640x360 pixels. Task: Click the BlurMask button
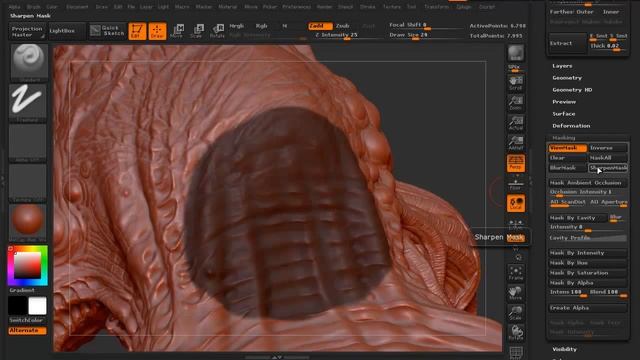(567, 168)
